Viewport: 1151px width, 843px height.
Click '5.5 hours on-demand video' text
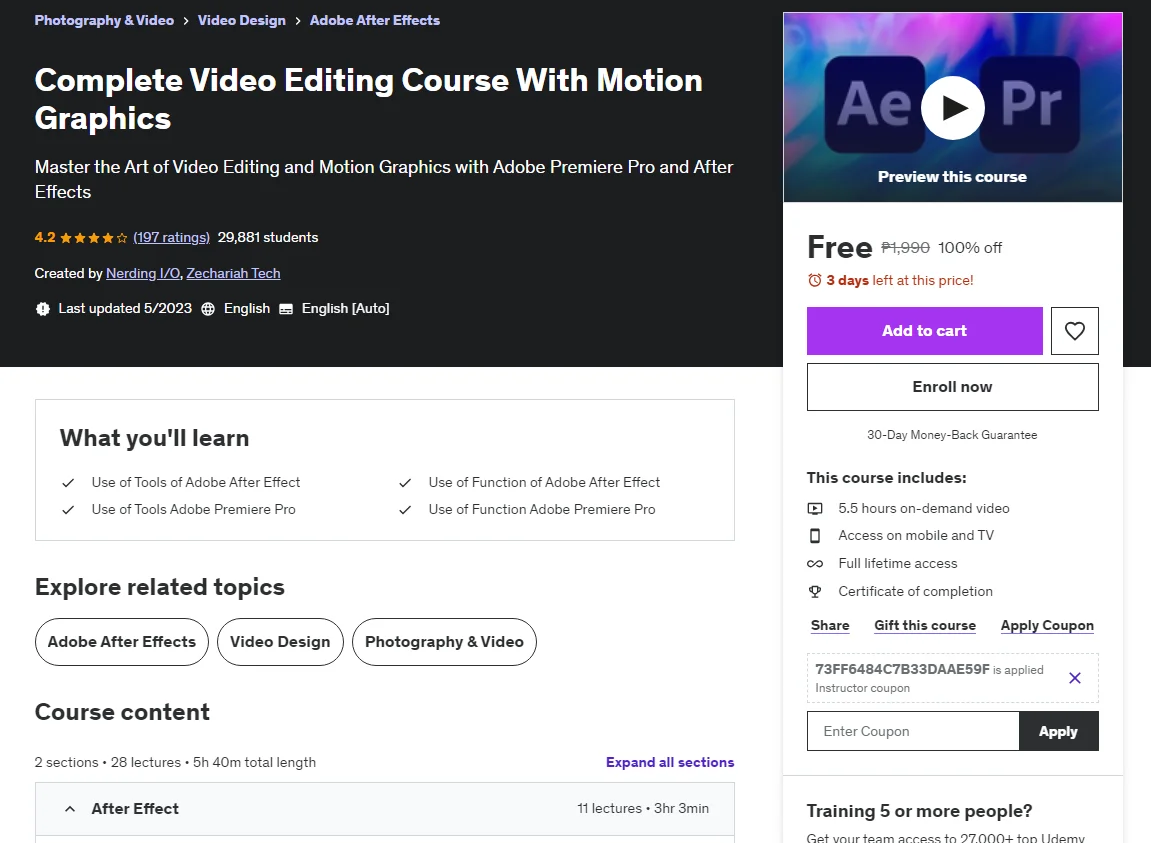click(923, 509)
